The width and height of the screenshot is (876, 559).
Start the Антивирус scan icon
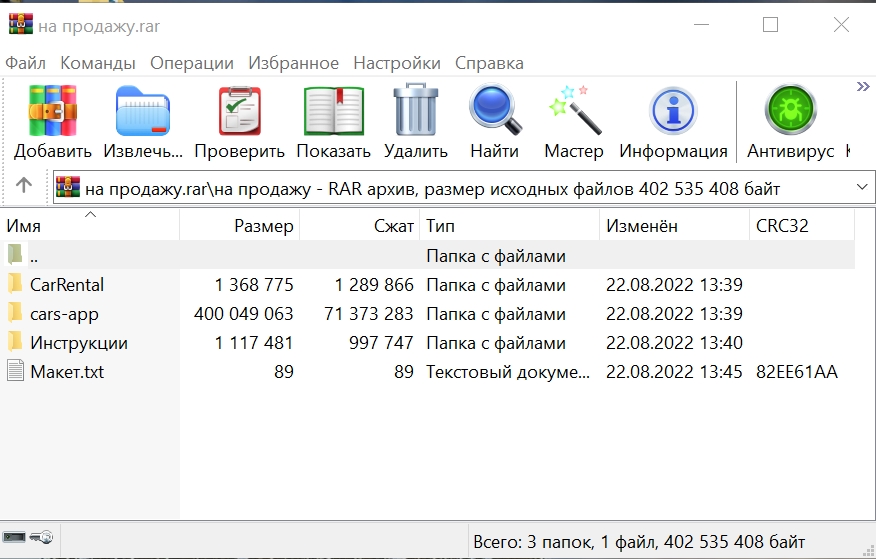[790, 112]
